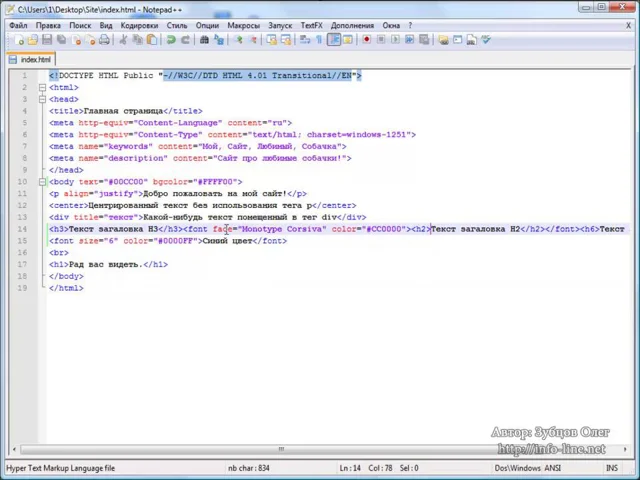Screen dimensions: 640x480
Task: Click the Cut scissors icon
Action: (x=124, y=40)
